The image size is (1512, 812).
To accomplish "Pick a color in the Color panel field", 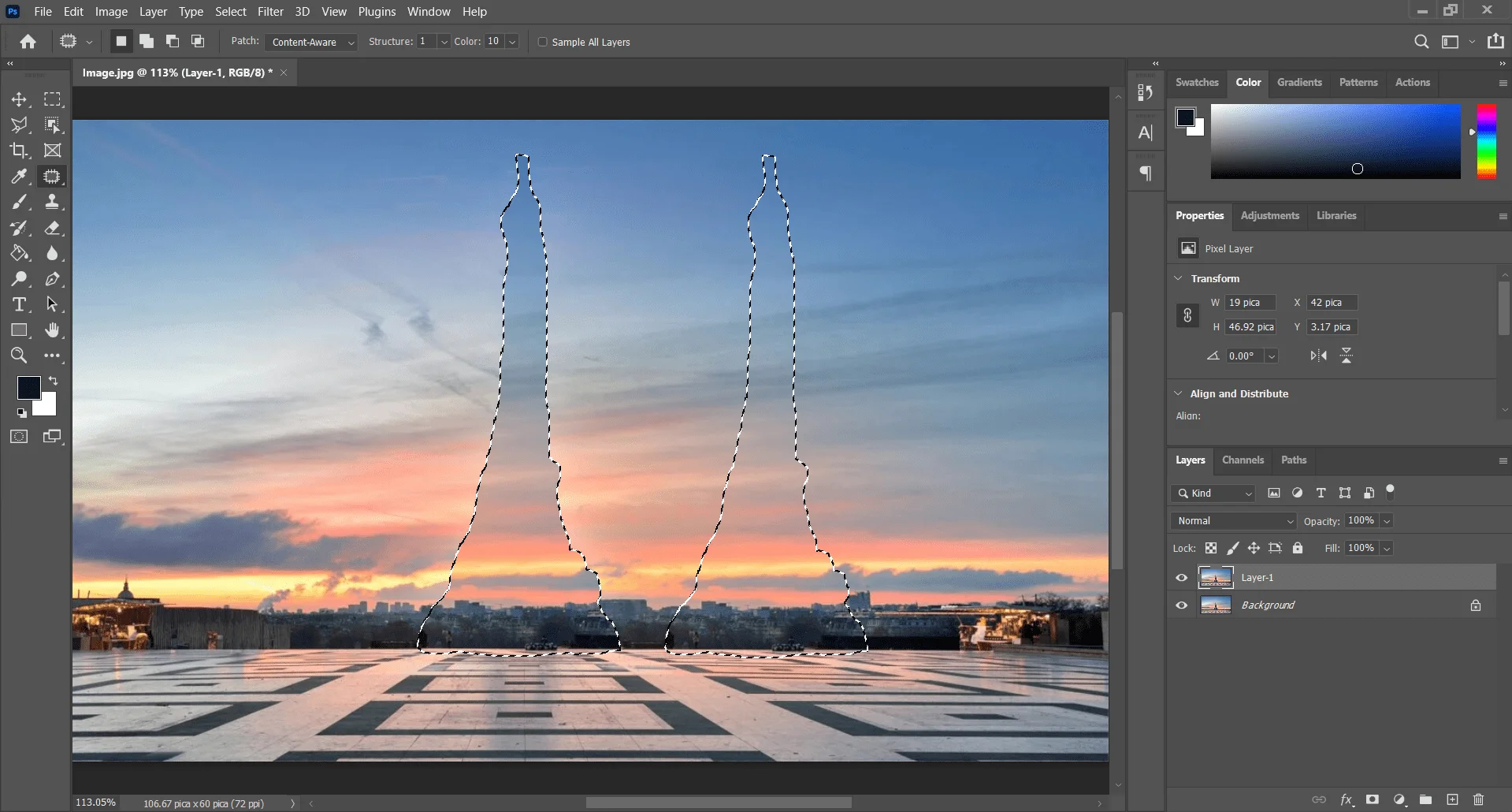I will pos(1336,141).
